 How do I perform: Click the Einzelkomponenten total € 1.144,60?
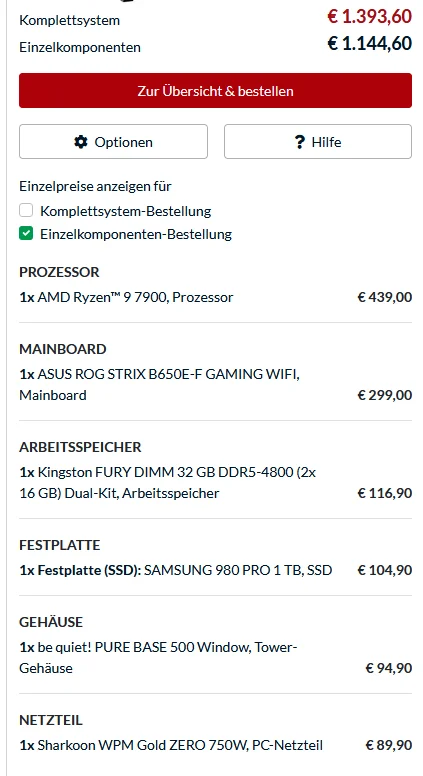369,44
